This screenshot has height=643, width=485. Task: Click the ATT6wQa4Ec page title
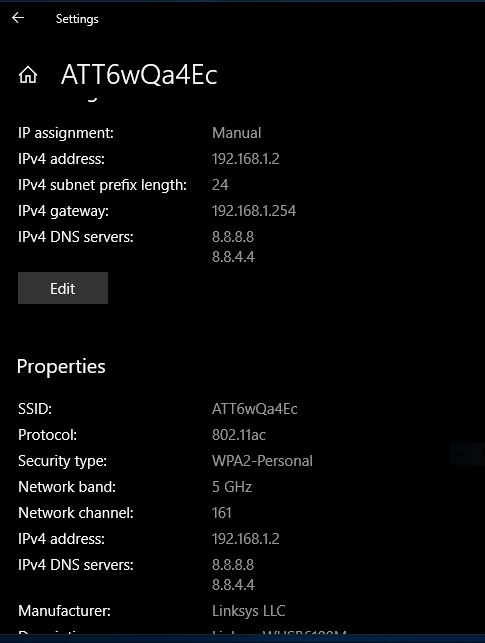click(x=139, y=75)
